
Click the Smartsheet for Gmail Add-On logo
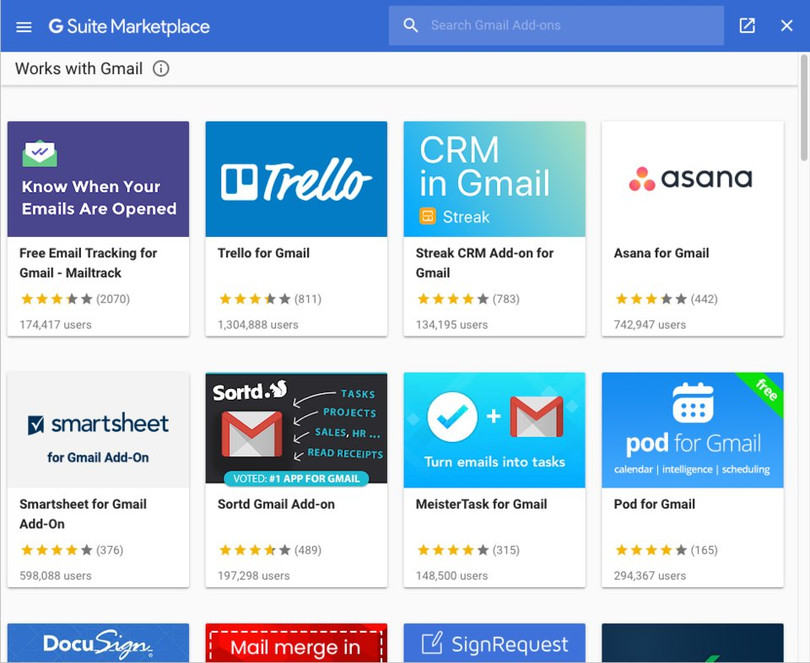[98, 430]
